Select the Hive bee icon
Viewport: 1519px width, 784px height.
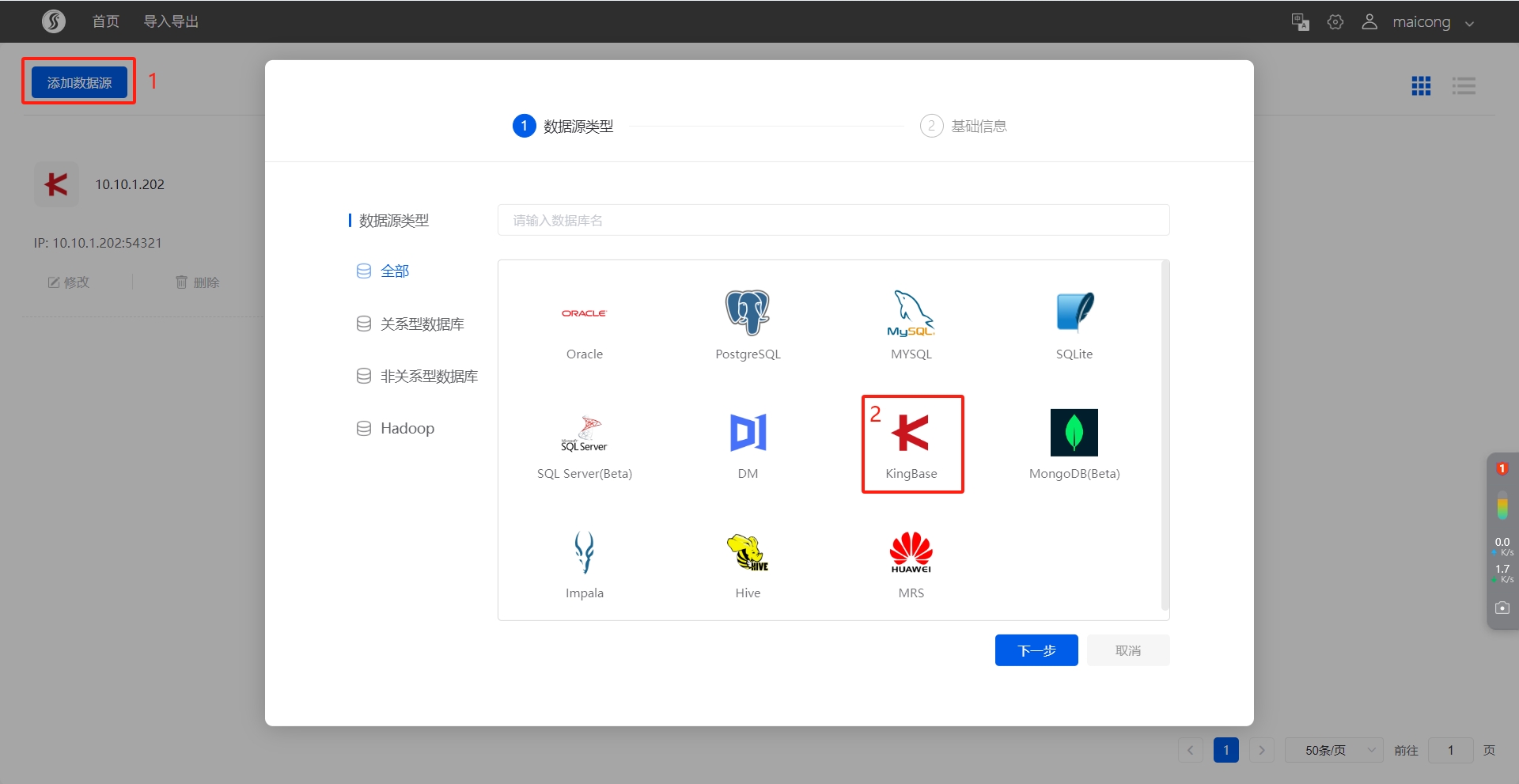click(748, 552)
